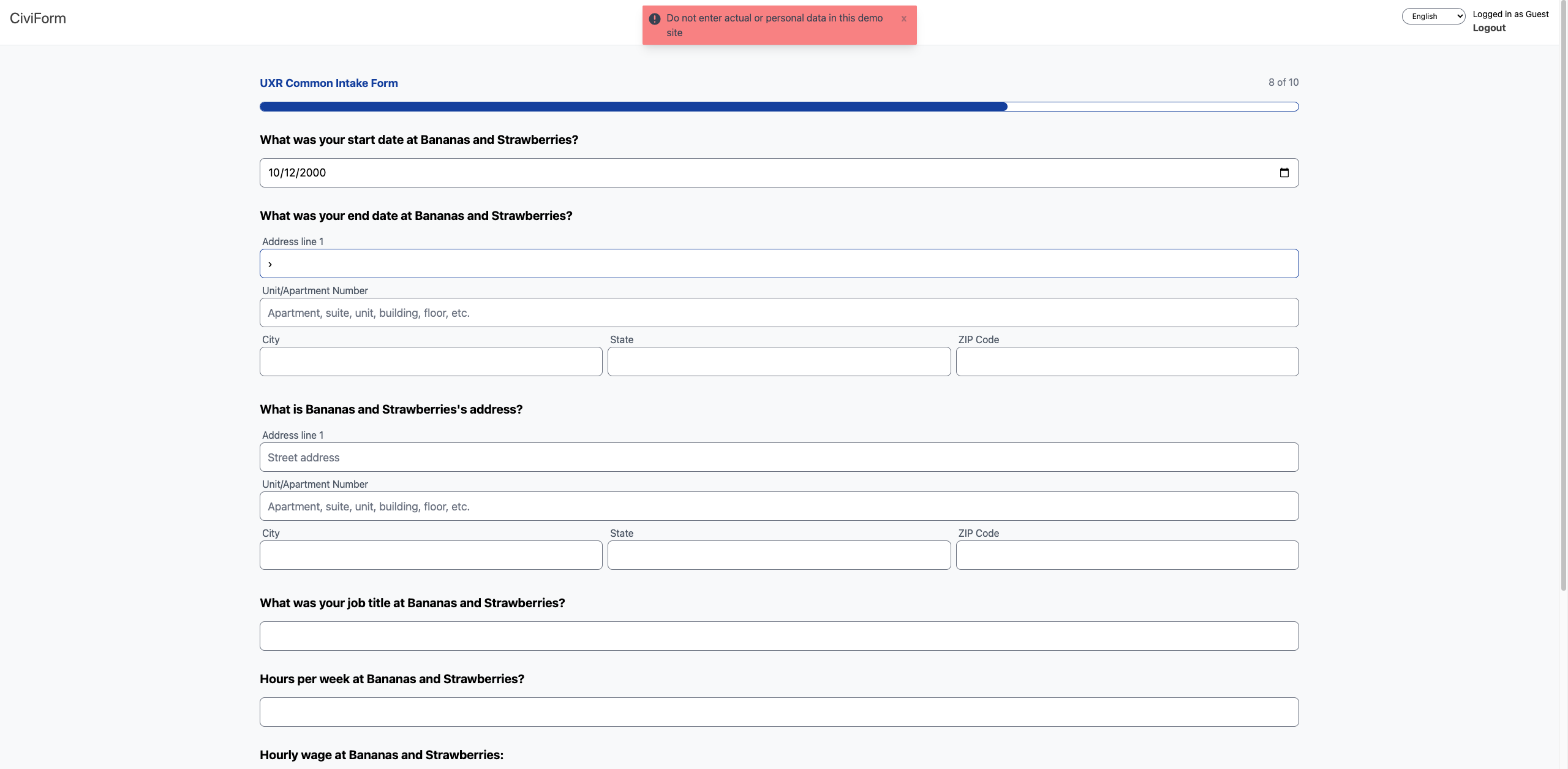Click the ZIP Code field under the end date question
Viewport: 1568px width, 769px height.
pos(1127,362)
